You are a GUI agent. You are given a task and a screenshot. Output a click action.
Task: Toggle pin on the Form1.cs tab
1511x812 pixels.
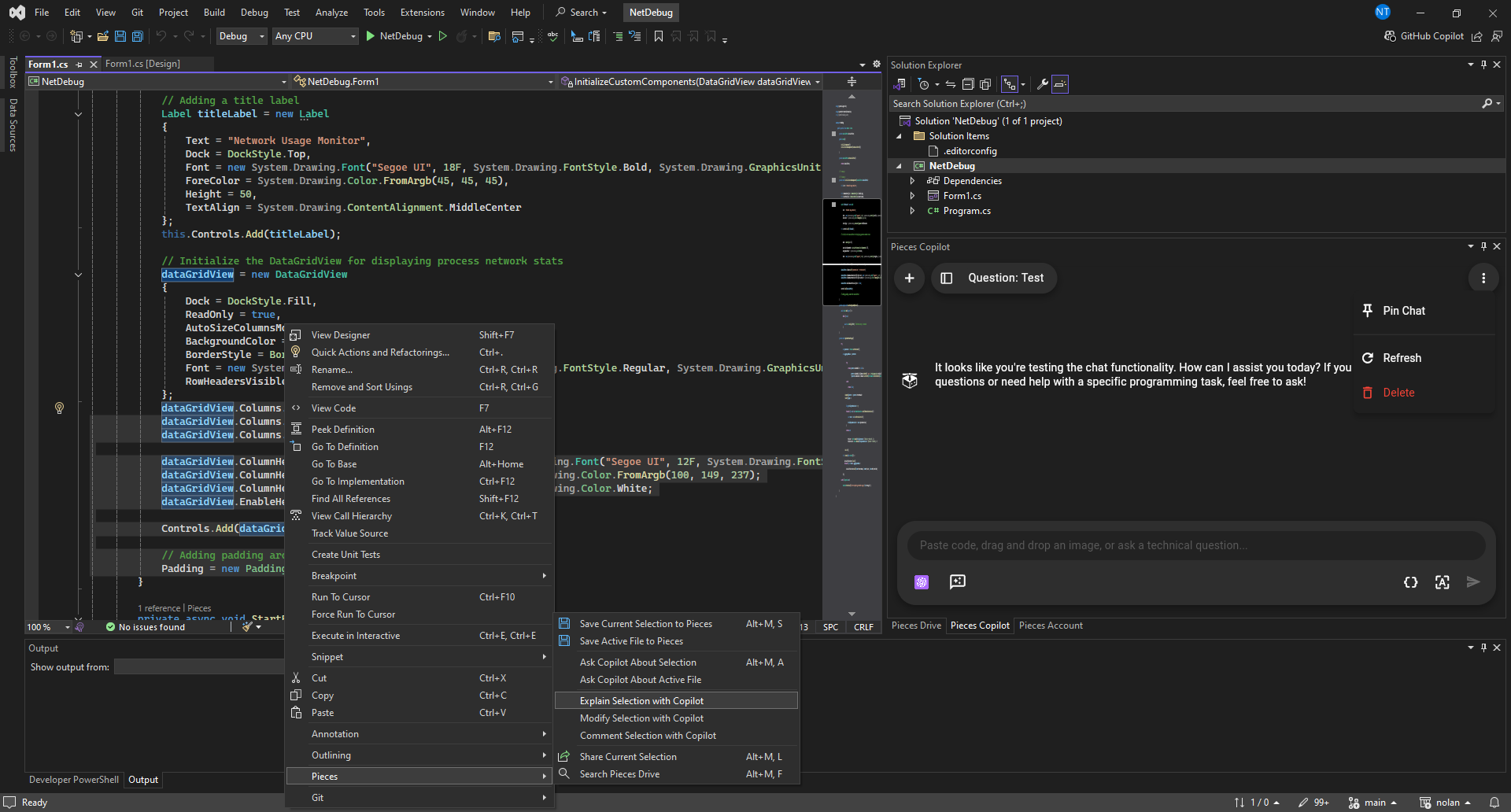79,65
